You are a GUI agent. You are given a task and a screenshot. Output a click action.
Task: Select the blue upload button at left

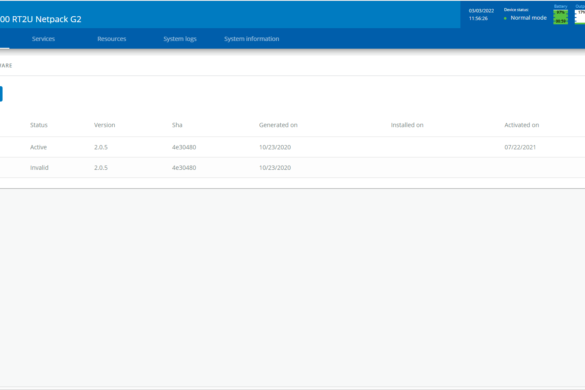pos(1,94)
